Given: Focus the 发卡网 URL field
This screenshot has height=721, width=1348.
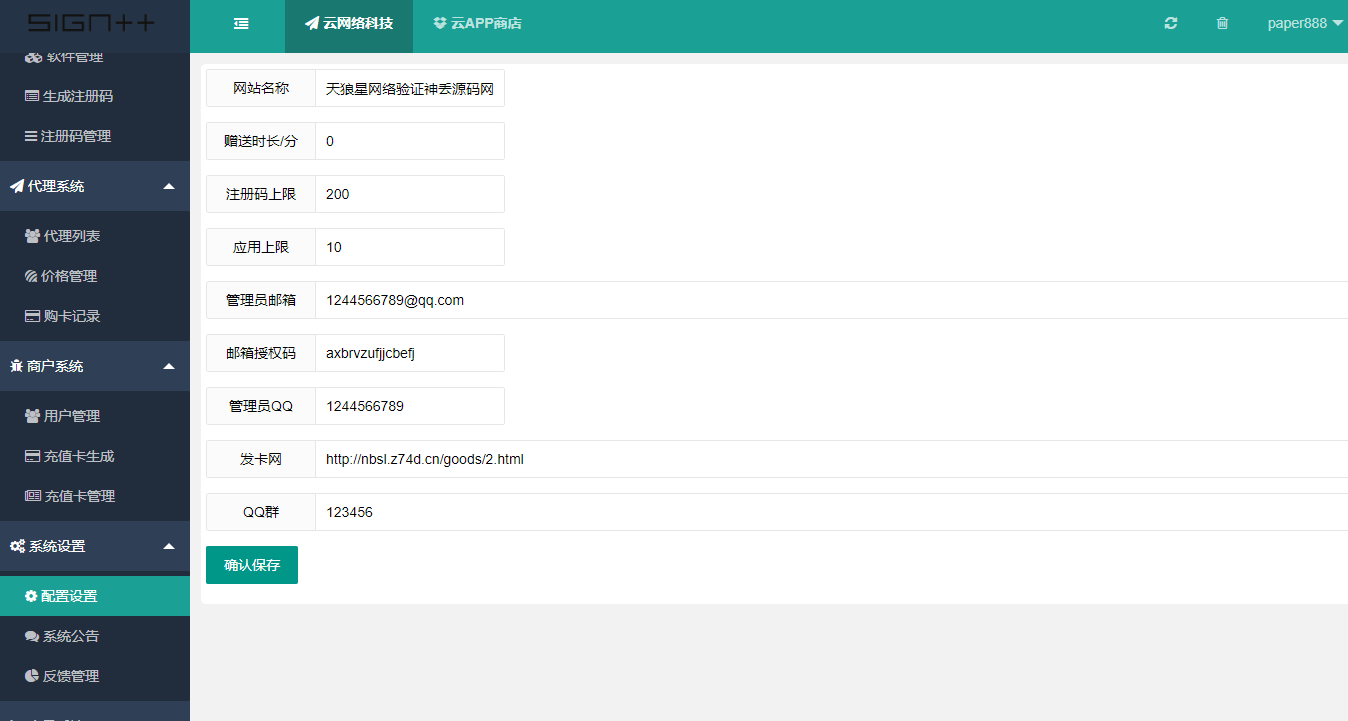Looking at the screenshot, I should pyautogui.click(x=830, y=459).
